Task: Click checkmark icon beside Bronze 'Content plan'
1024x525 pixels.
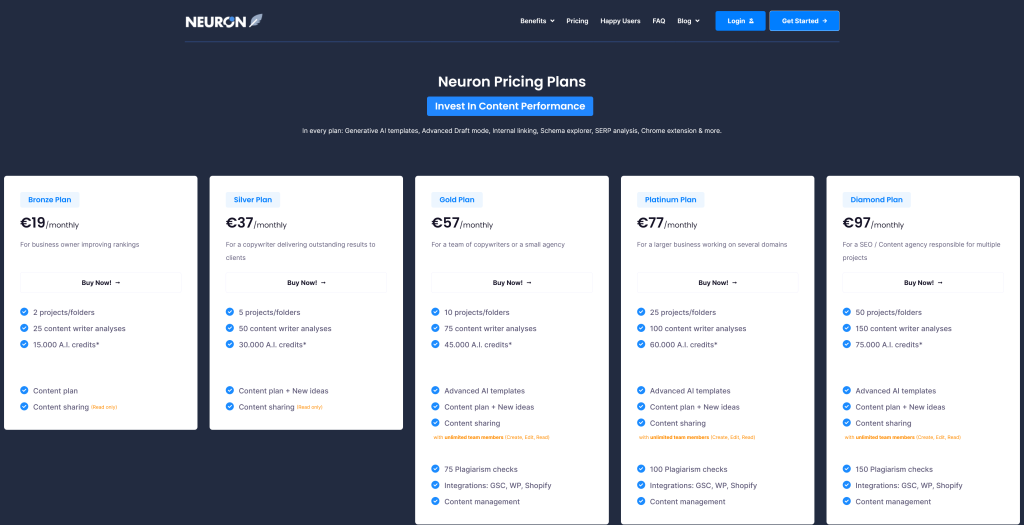Action: (24, 391)
